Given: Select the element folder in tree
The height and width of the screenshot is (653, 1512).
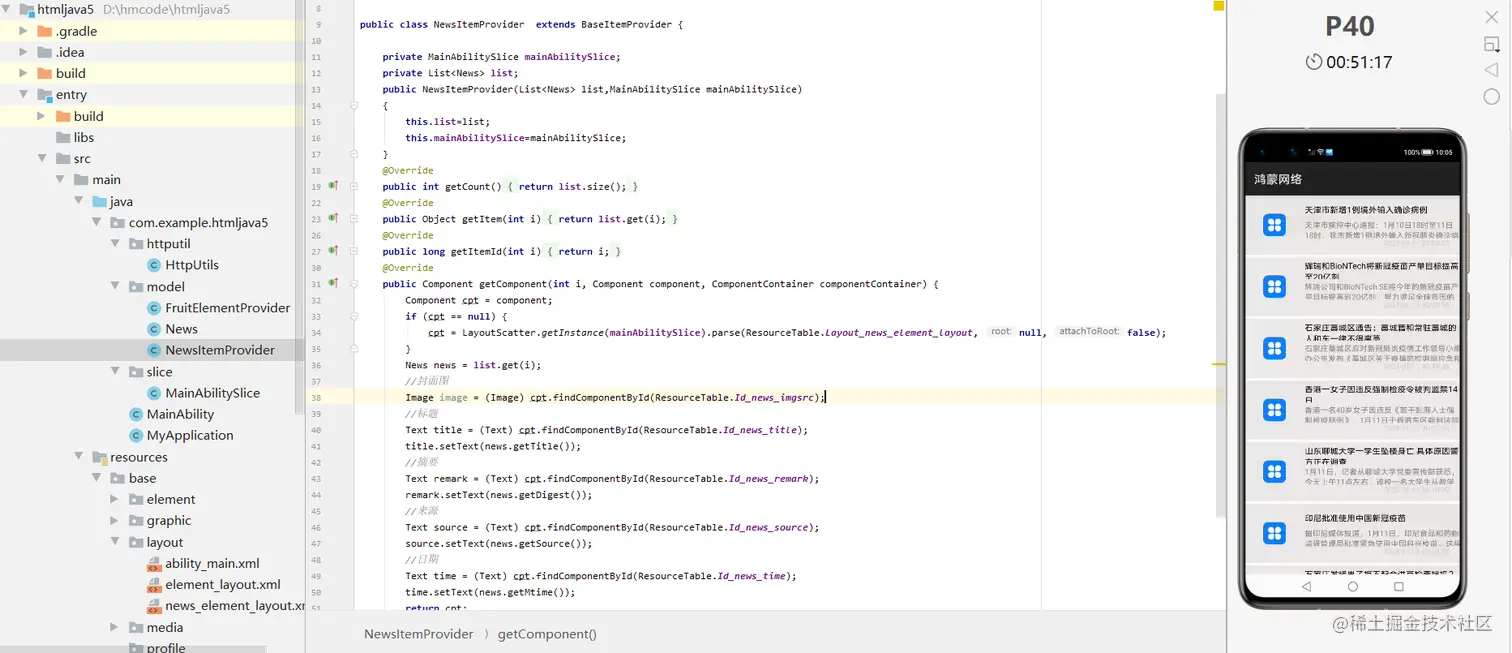Looking at the screenshot, I should (x=171, y=499).
